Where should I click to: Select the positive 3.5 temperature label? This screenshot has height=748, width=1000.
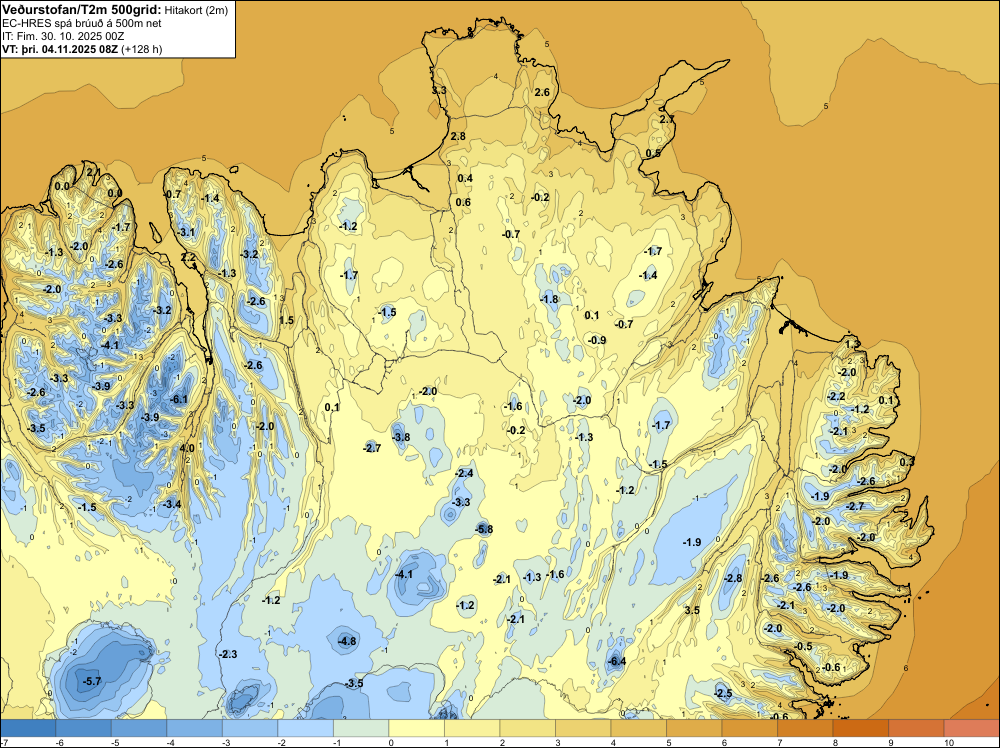pyautogui.click(x=692, y=610)
